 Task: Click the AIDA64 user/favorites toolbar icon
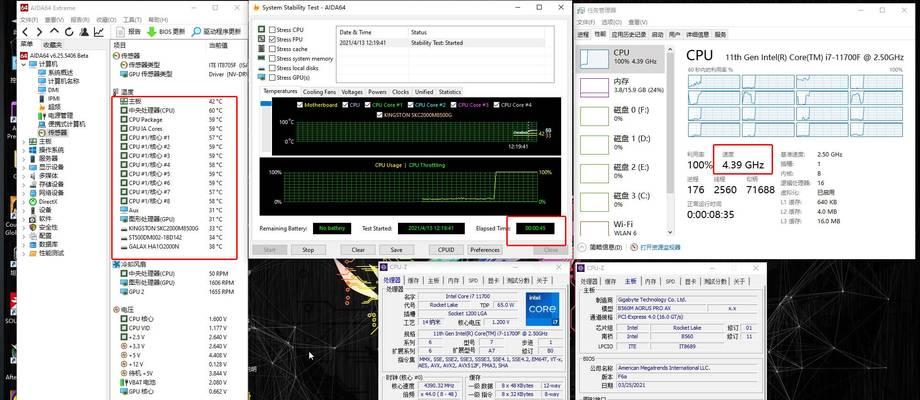pyautogui.click(x=84, y=32)
